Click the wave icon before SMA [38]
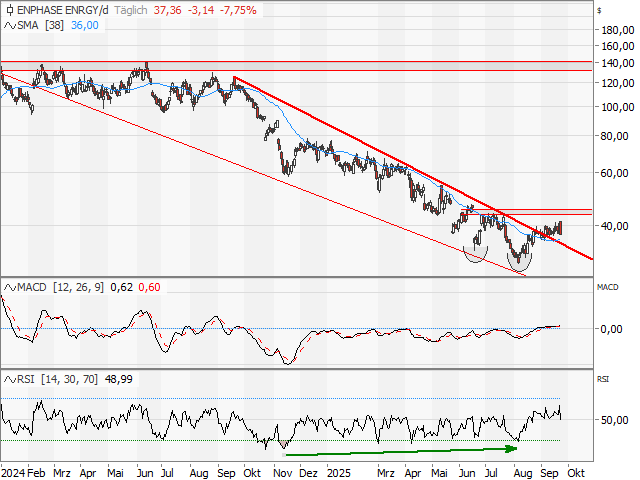The height and width of the screenshot is (480, 640). [x=9, y=25]
